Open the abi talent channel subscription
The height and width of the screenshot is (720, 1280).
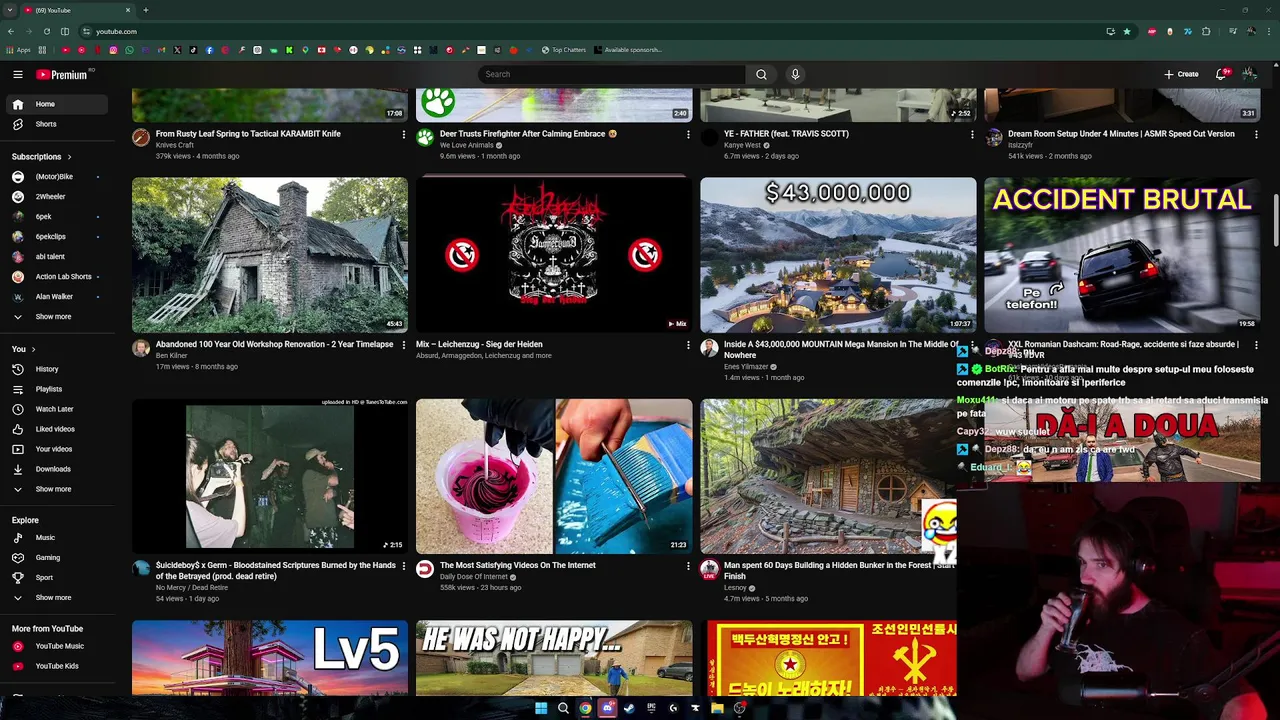coord(58,257)
